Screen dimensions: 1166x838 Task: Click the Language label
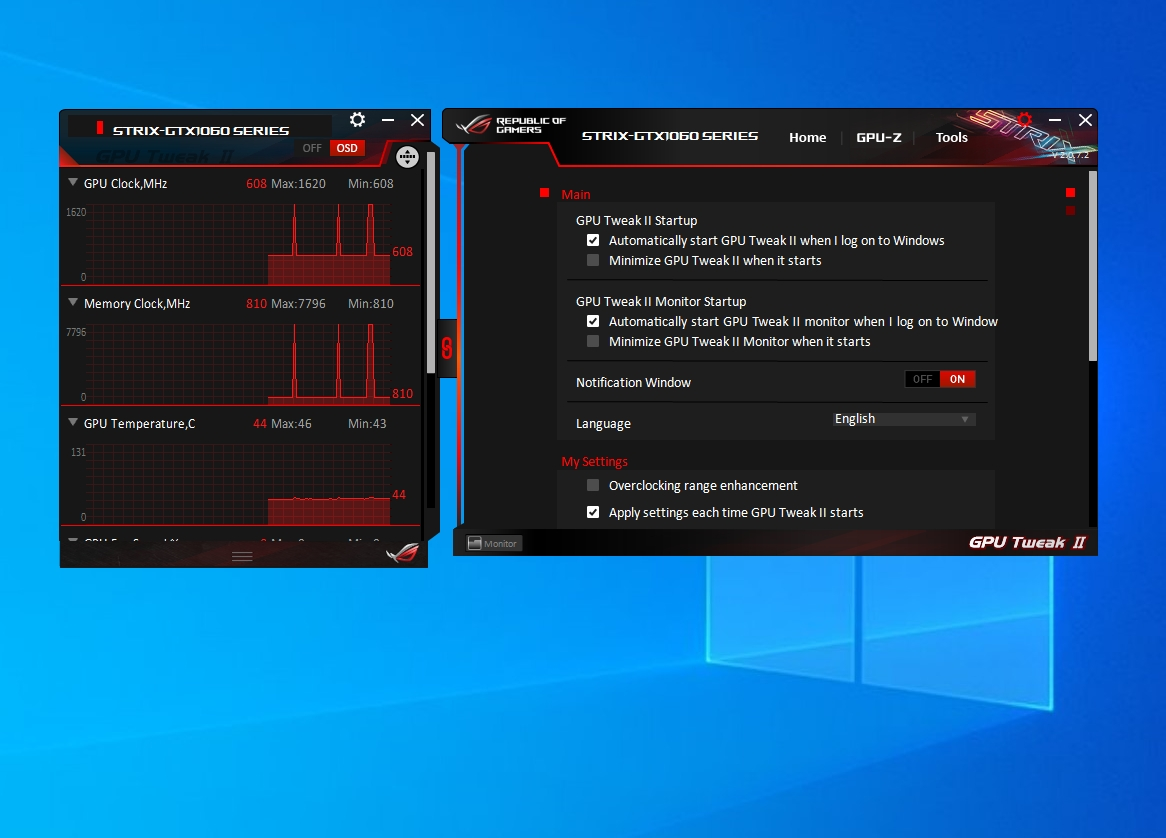point(603,424)
